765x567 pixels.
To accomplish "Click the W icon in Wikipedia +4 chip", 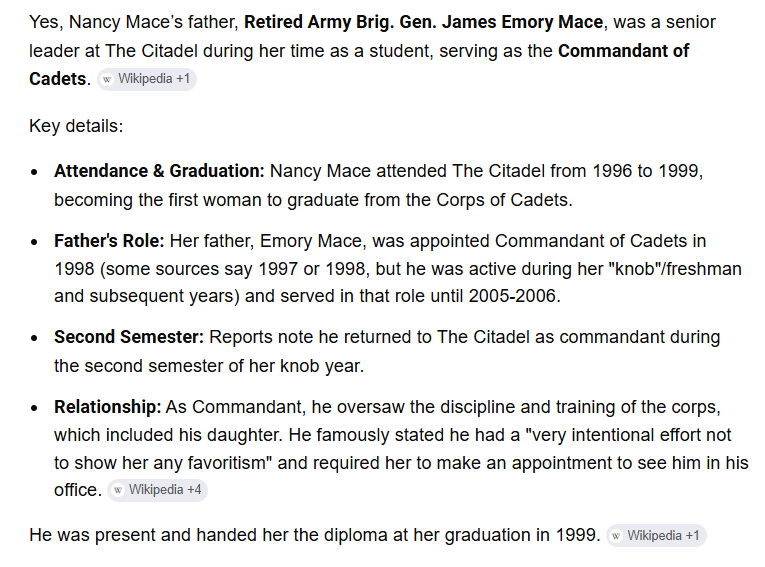I will 118,490.
